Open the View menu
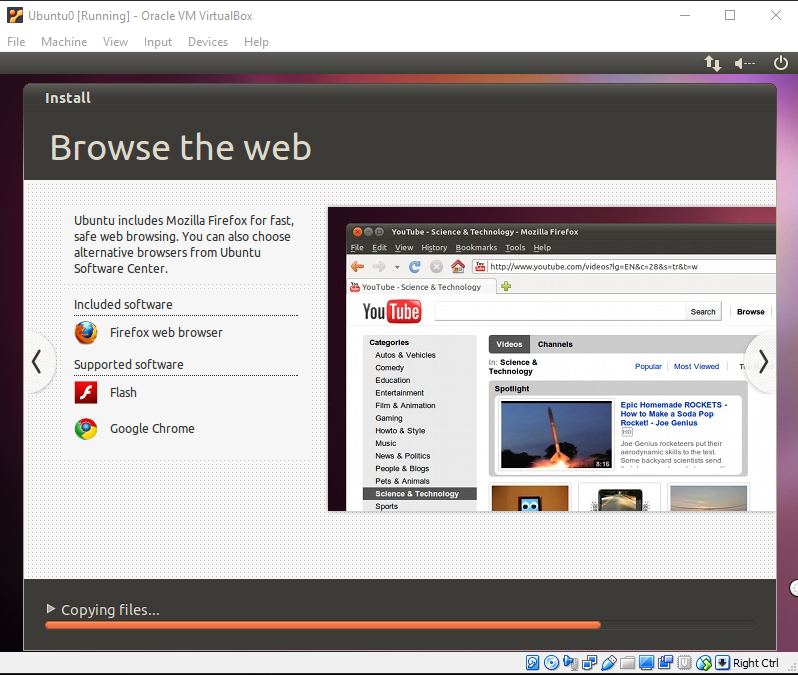The width and height of the screenshot is (798, 675). [115, 42]
